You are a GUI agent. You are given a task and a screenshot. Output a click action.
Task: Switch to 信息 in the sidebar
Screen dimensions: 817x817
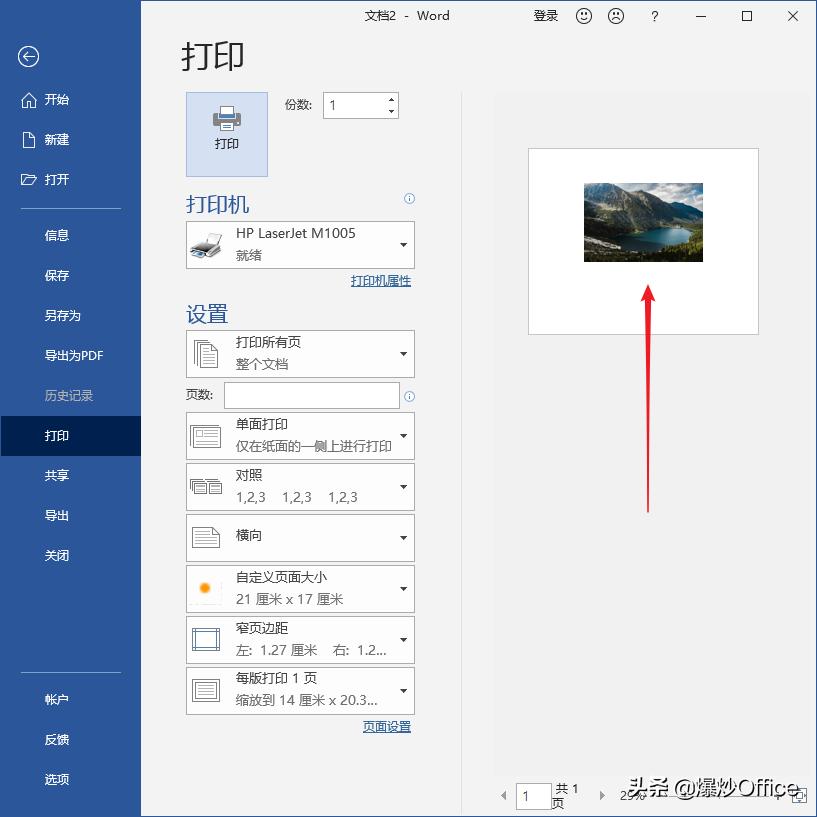[57, 235]
